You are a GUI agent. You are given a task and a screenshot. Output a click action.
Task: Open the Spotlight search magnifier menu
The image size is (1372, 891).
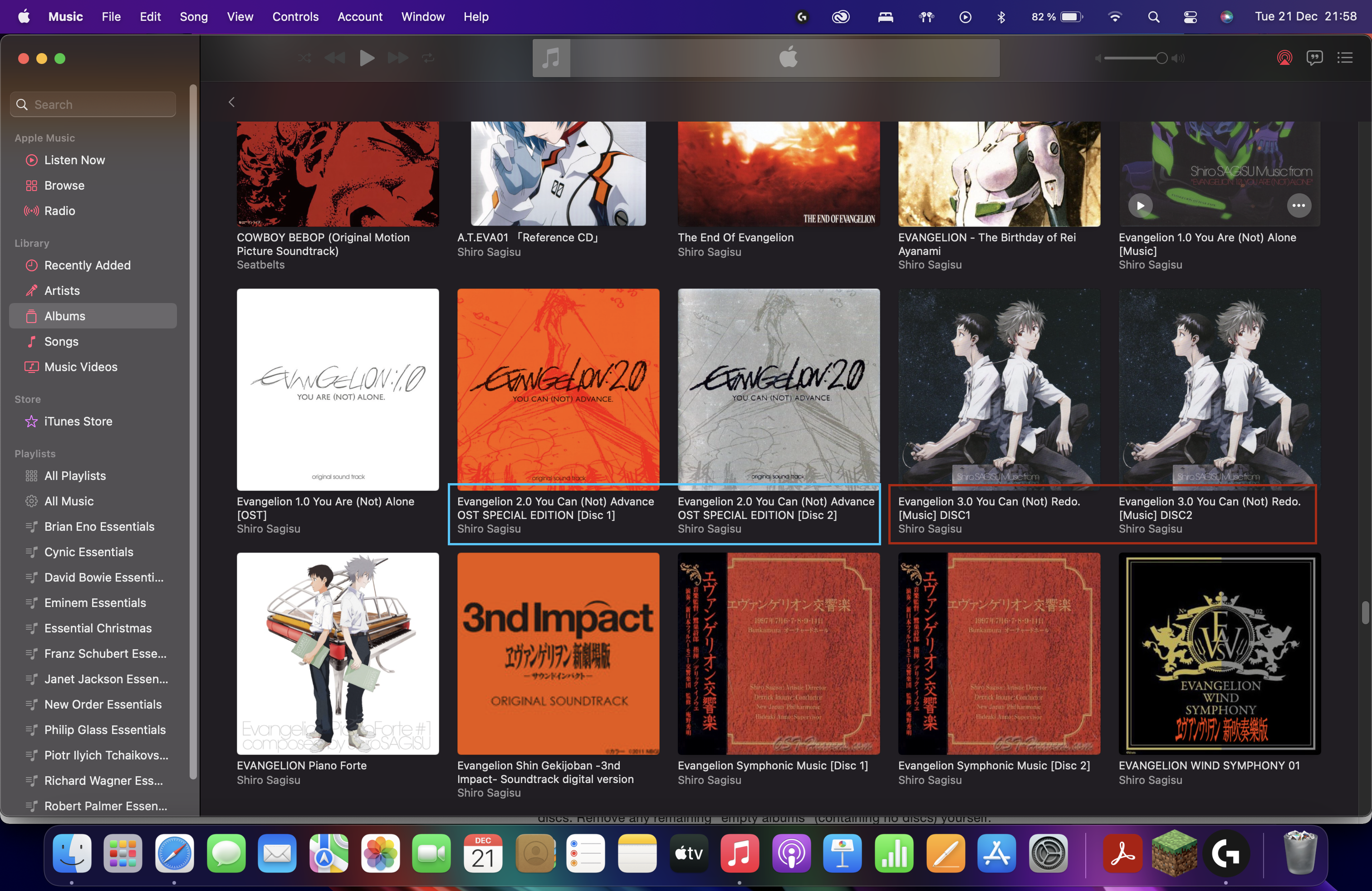coord(1153,17)
